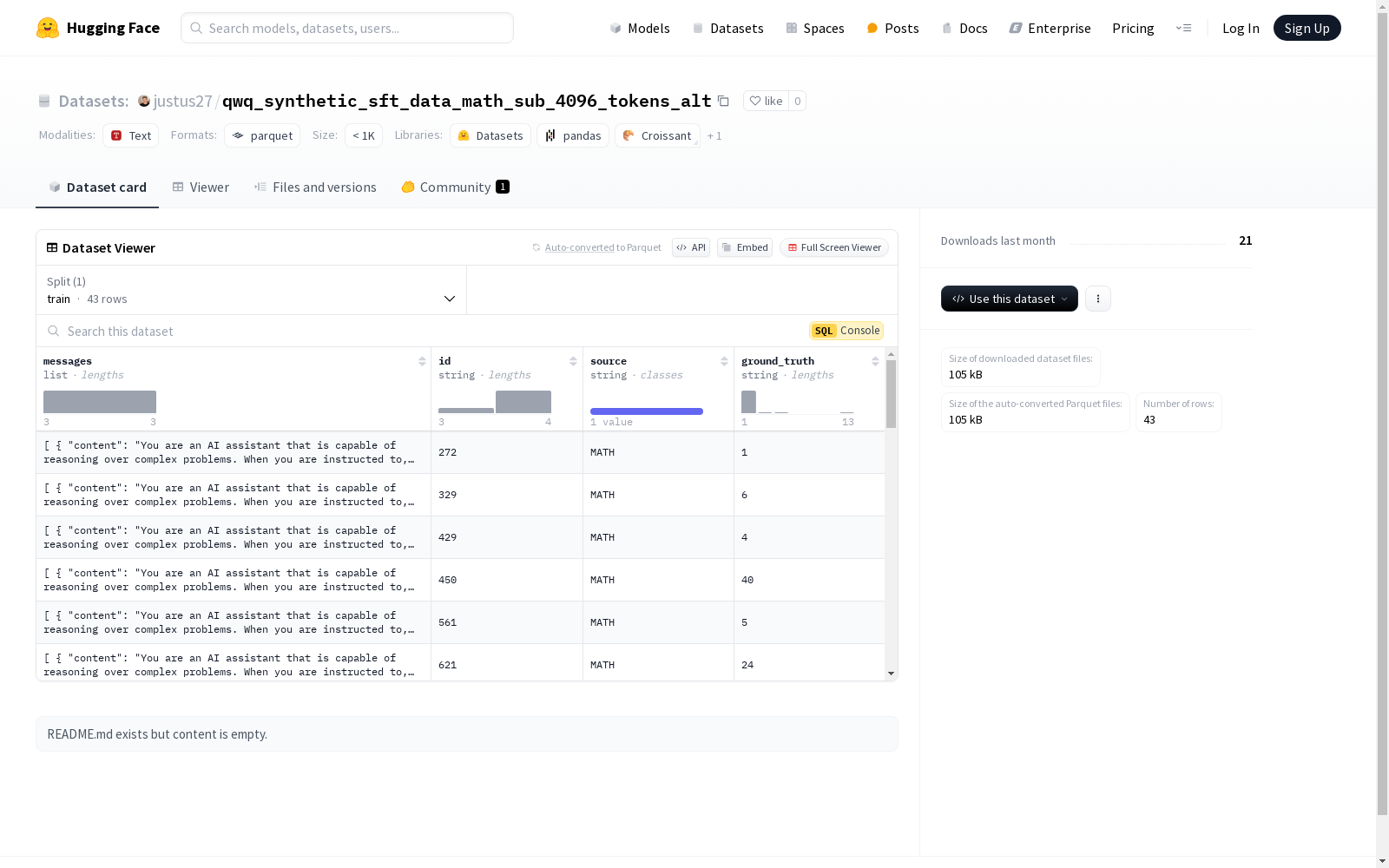Click the Datasets breadcrumb link
Viewport: 1389px width, 868px height.
tap(93, 101)
